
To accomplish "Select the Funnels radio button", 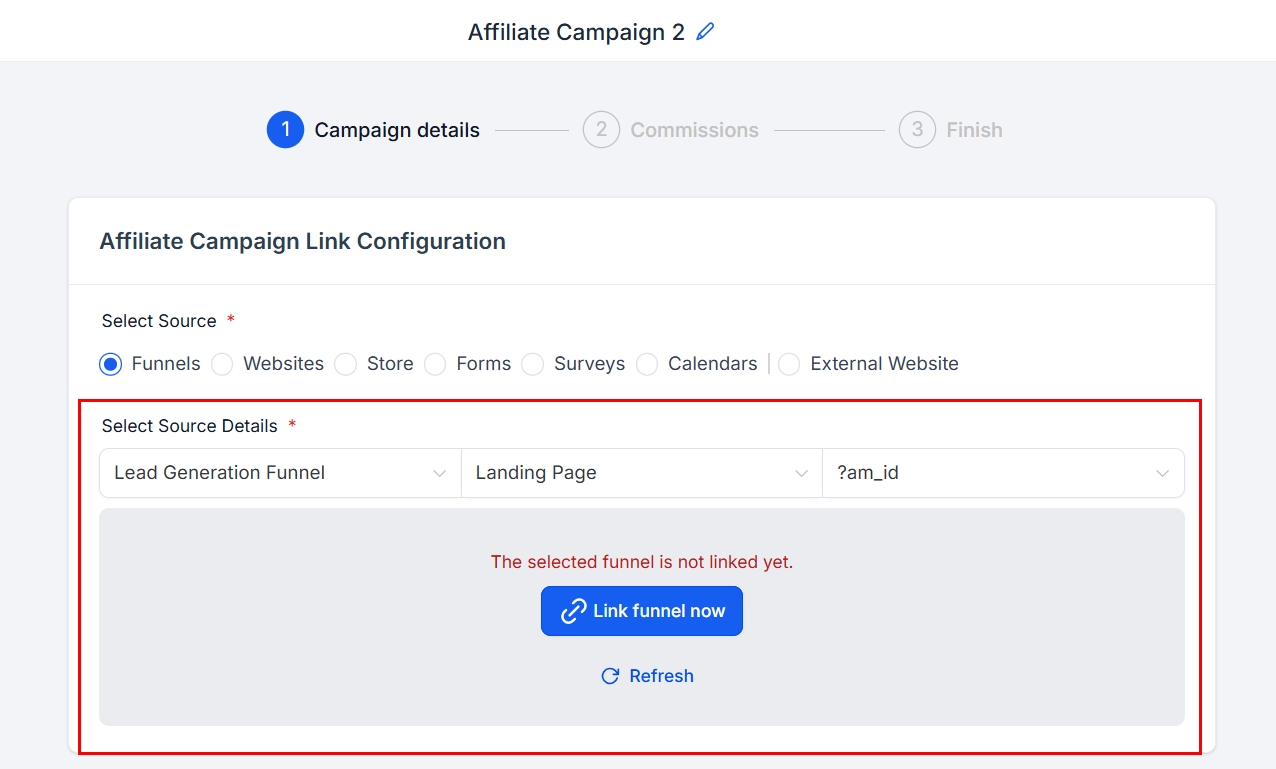I will (111, 364).
